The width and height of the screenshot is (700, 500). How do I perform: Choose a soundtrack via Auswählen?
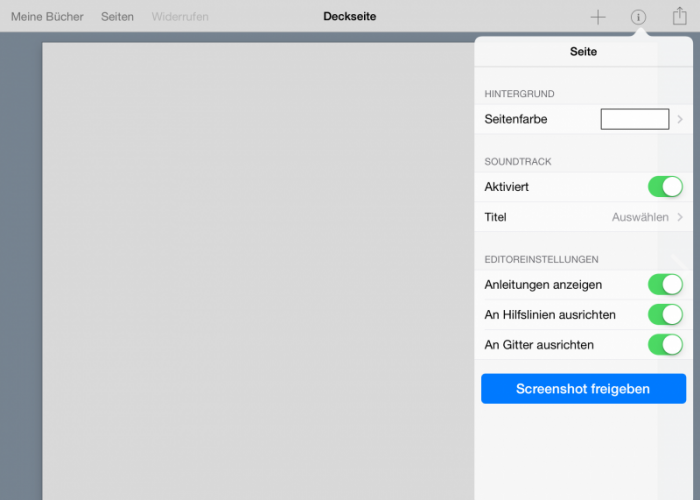(x=640, y=217)
